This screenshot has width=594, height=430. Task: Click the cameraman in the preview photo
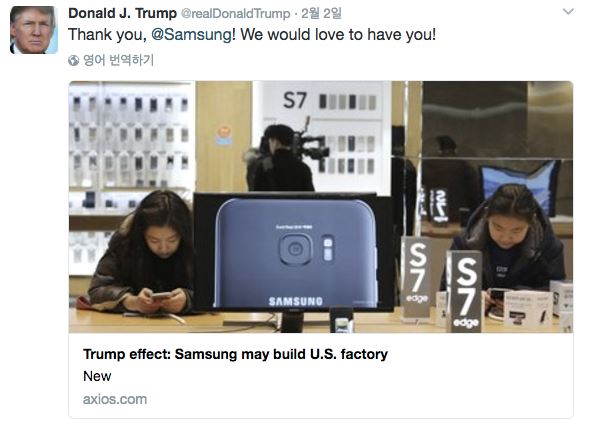pyautogui.click(x=284, y=158)
